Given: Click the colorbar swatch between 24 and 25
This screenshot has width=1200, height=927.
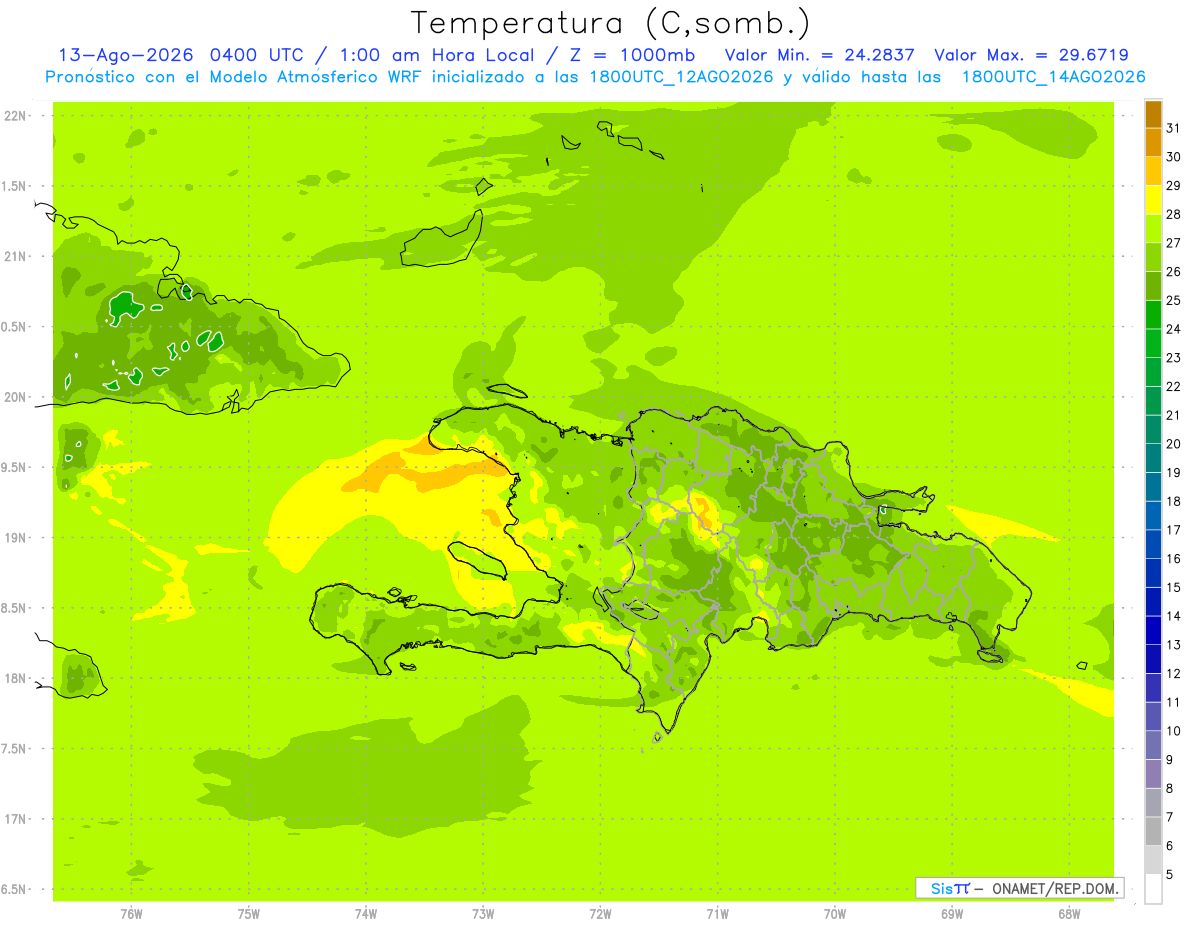Looking at the screenshot, I should (x=1153, y=315).
